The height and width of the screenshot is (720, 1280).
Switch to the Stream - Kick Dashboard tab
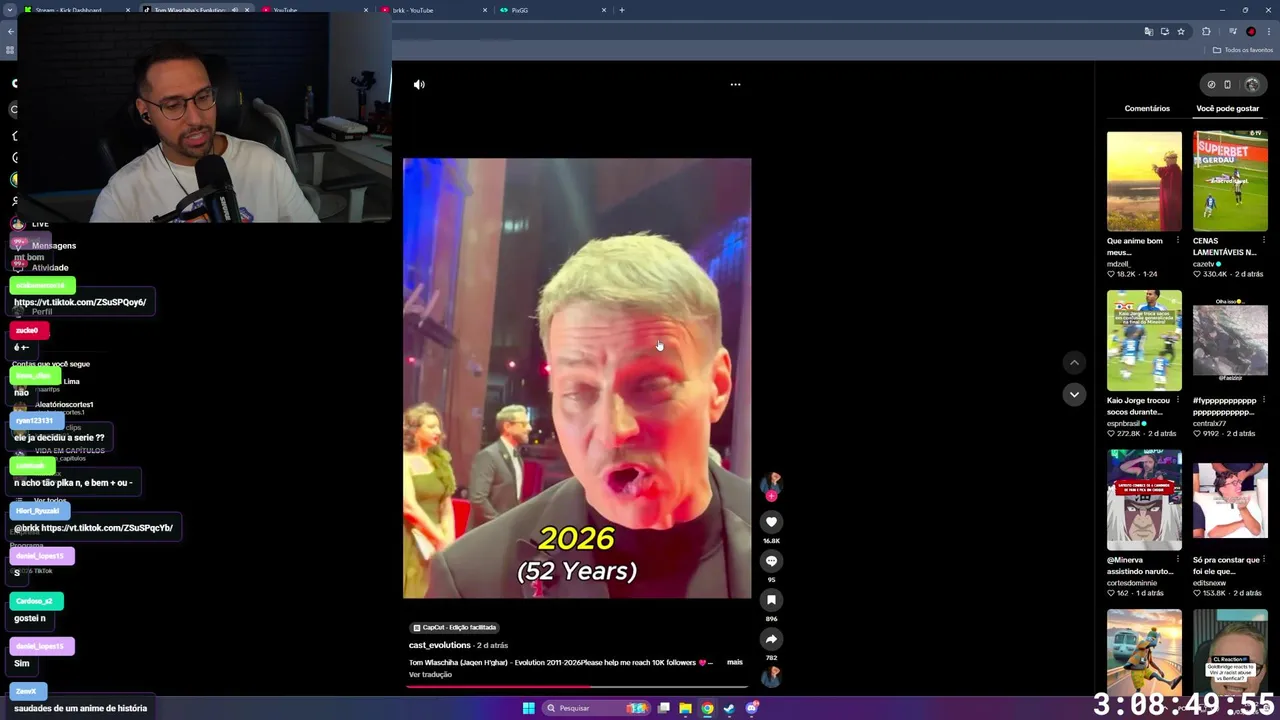[x=78, y=10]
